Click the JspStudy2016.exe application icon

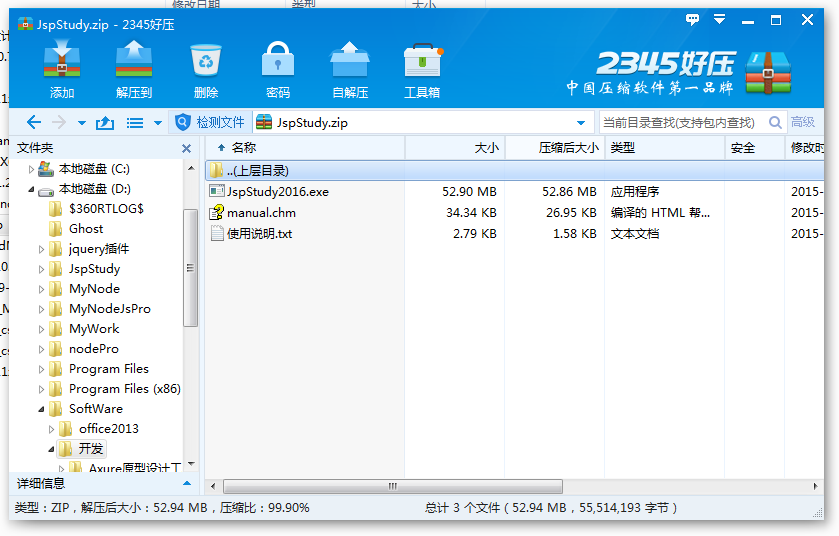tap(217, 192)
